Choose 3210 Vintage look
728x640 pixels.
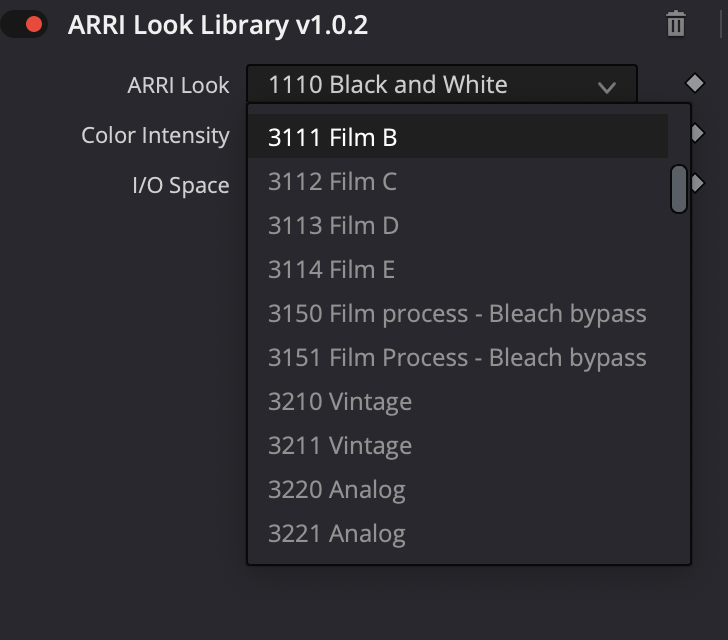458,401
